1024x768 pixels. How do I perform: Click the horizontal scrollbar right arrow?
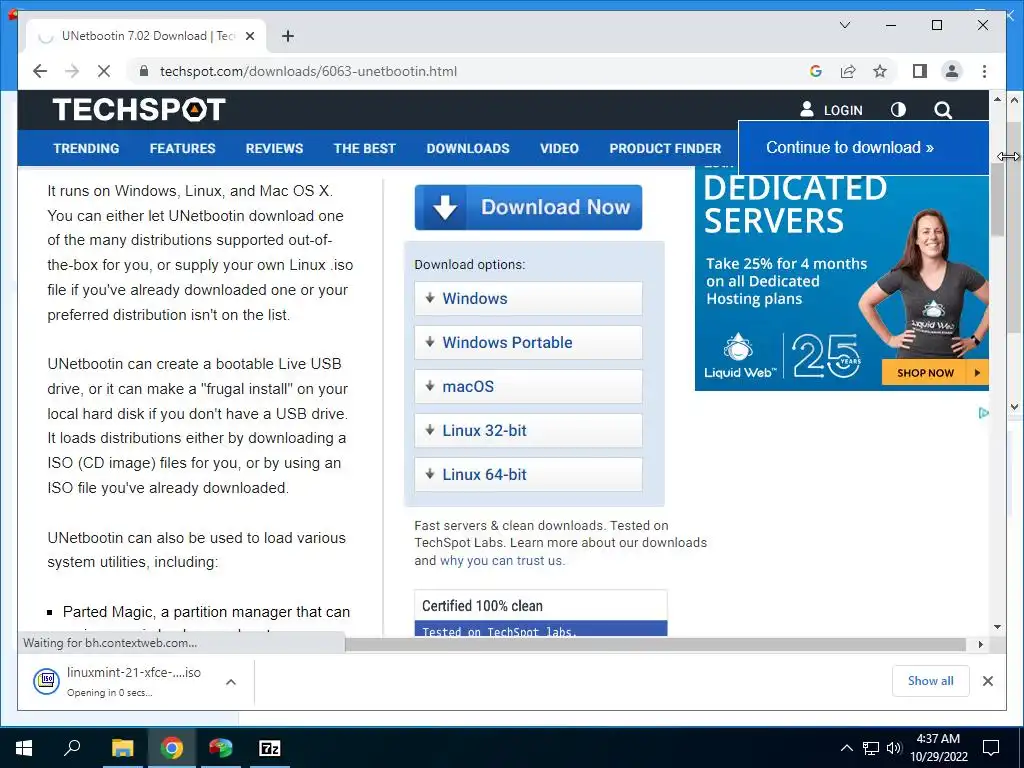coord(981,644)
